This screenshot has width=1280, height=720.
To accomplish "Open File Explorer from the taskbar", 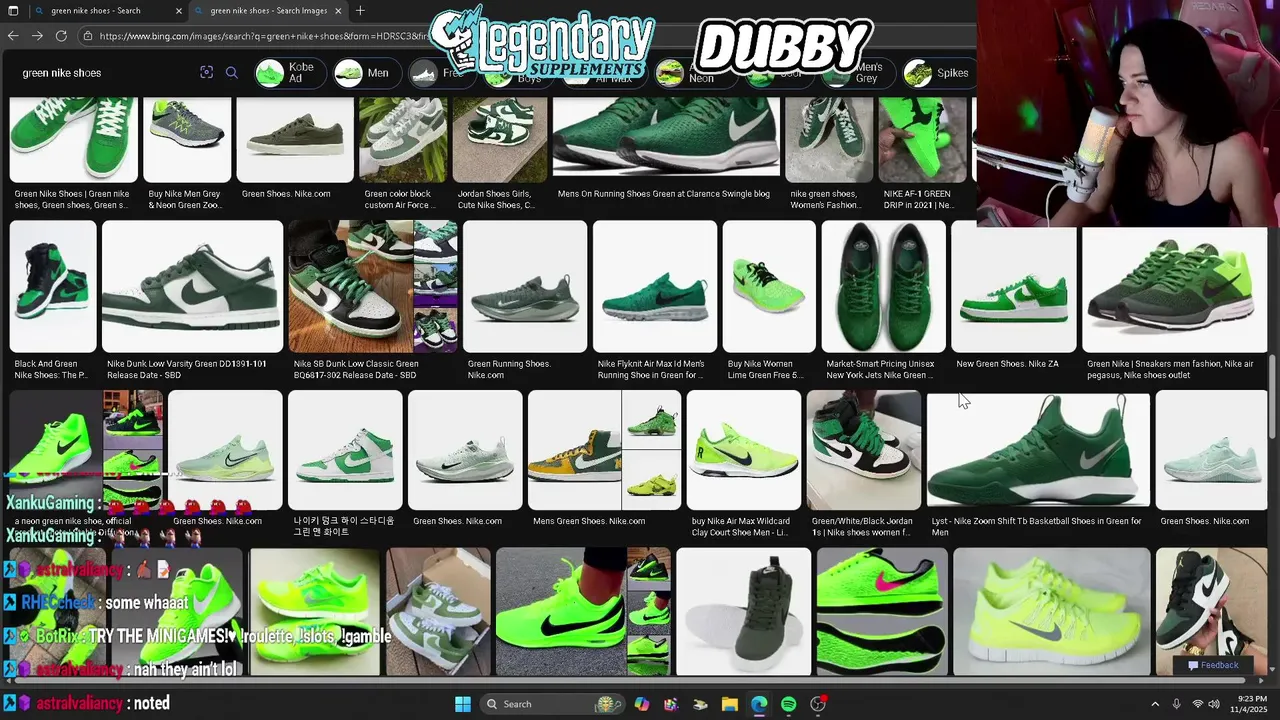I will click(730, 704).
